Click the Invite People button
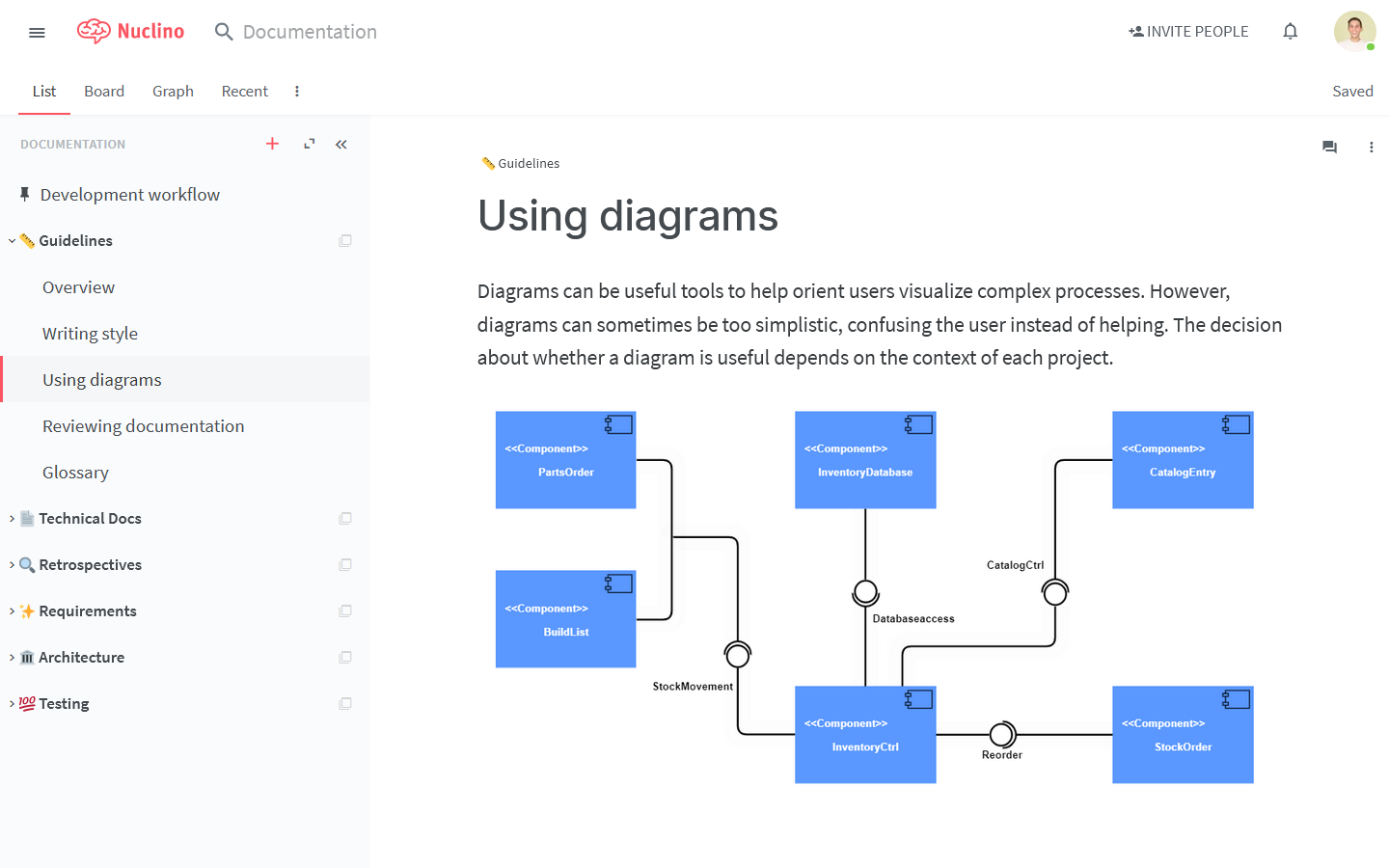The image size is (1389, 868). pos(1188,32)
